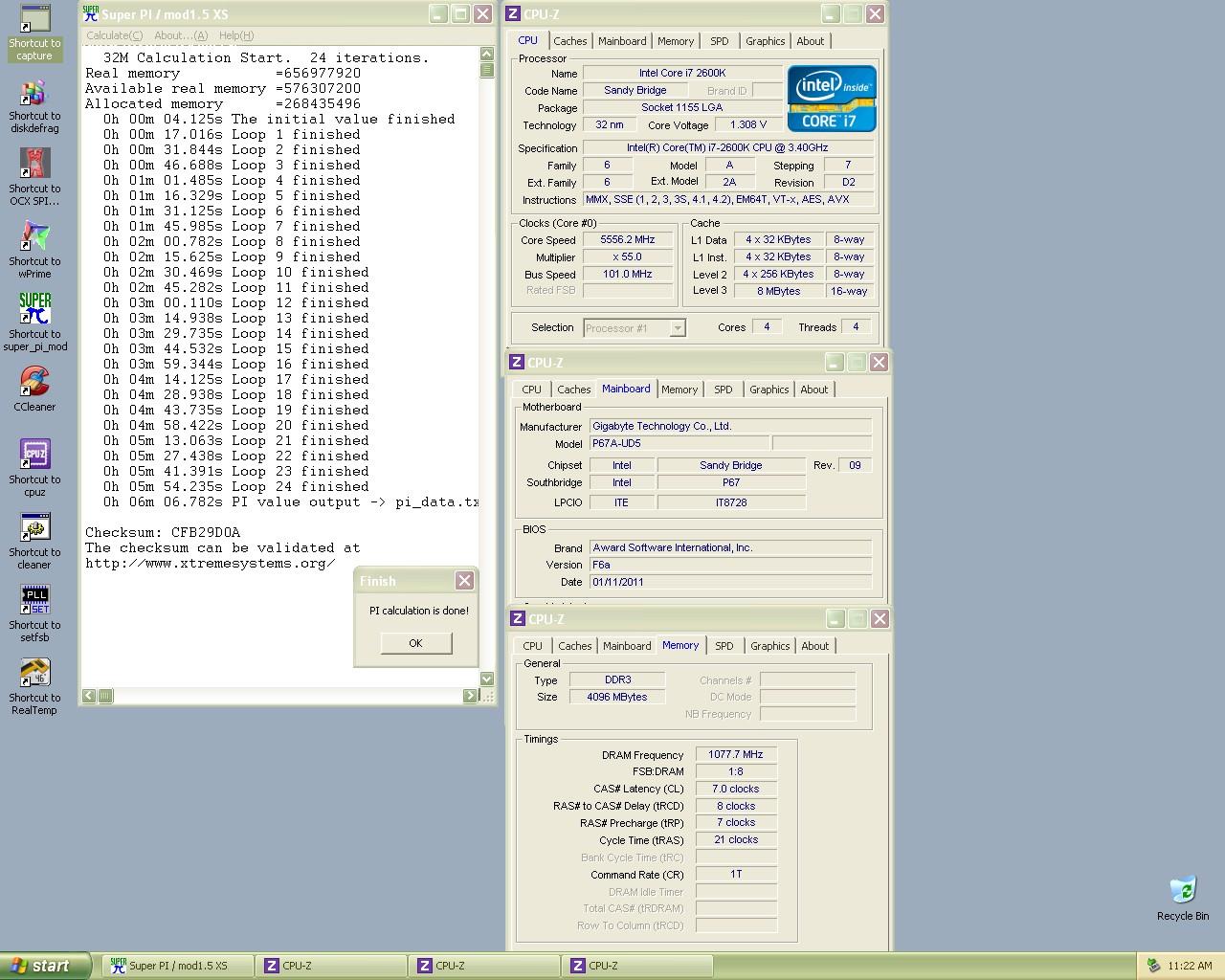Open the diskdefrag shortcut icon

(x=34, y=105)
